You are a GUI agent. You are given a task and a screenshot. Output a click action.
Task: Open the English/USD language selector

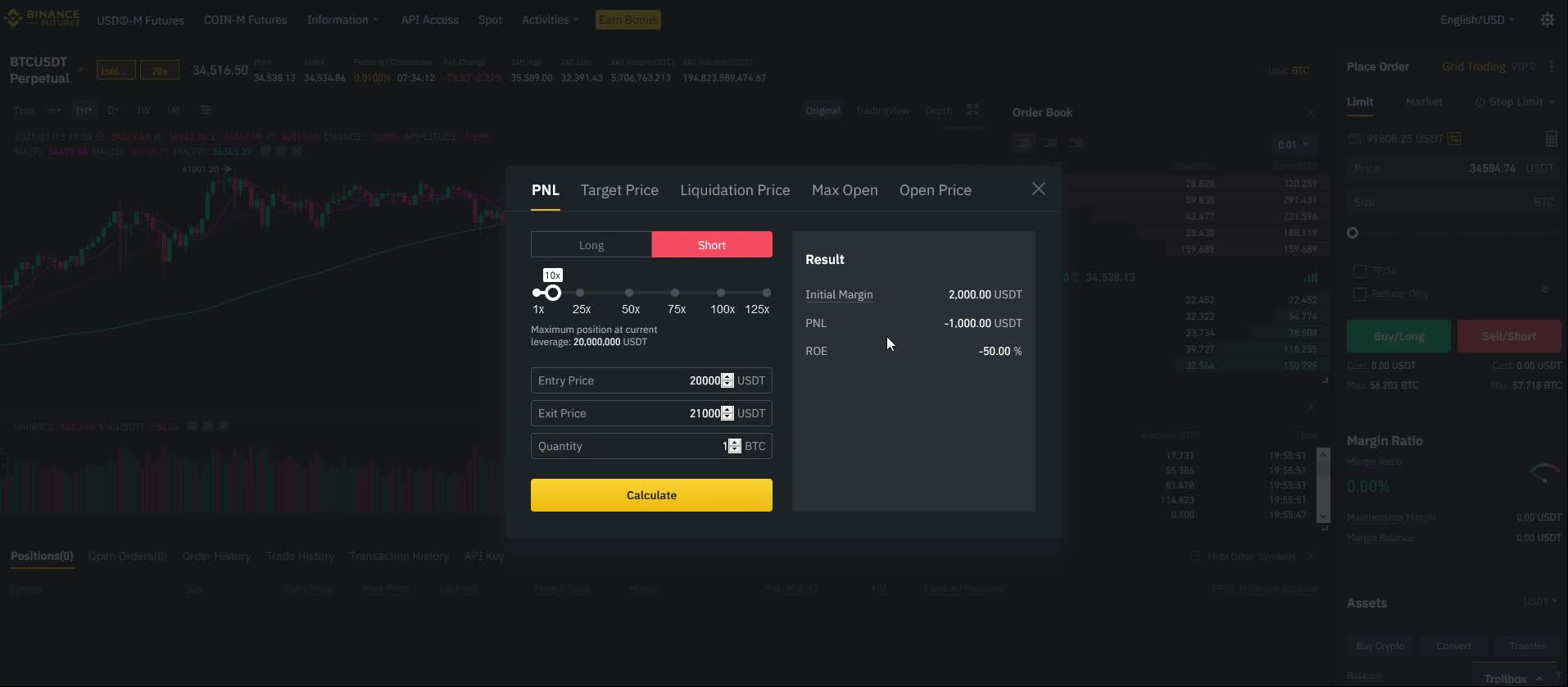(x=1477, y=20)
